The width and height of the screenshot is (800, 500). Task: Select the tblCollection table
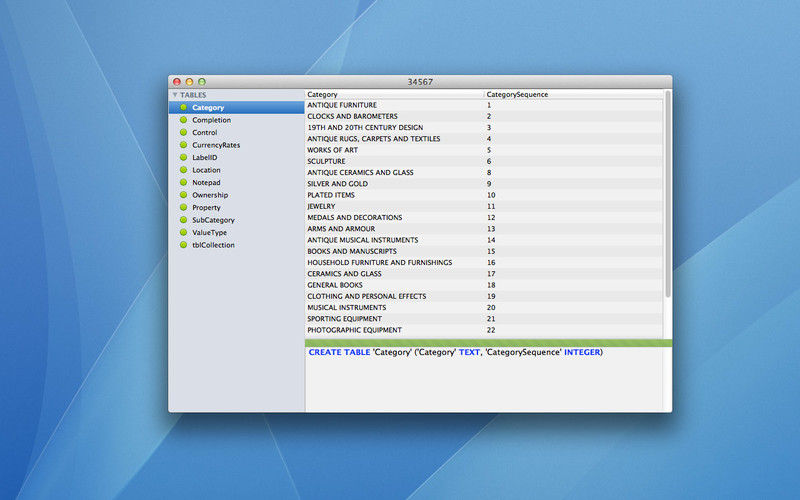point(237,245)
